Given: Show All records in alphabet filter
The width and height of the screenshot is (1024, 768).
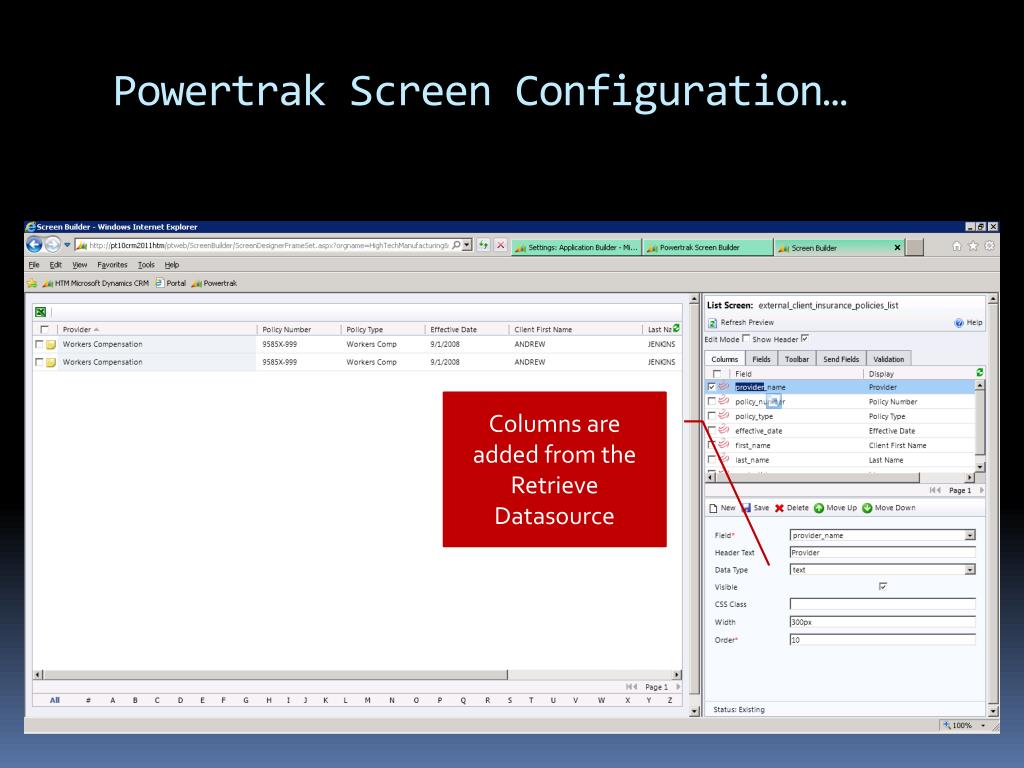Looking at the screenshot, I should (55, 700).
